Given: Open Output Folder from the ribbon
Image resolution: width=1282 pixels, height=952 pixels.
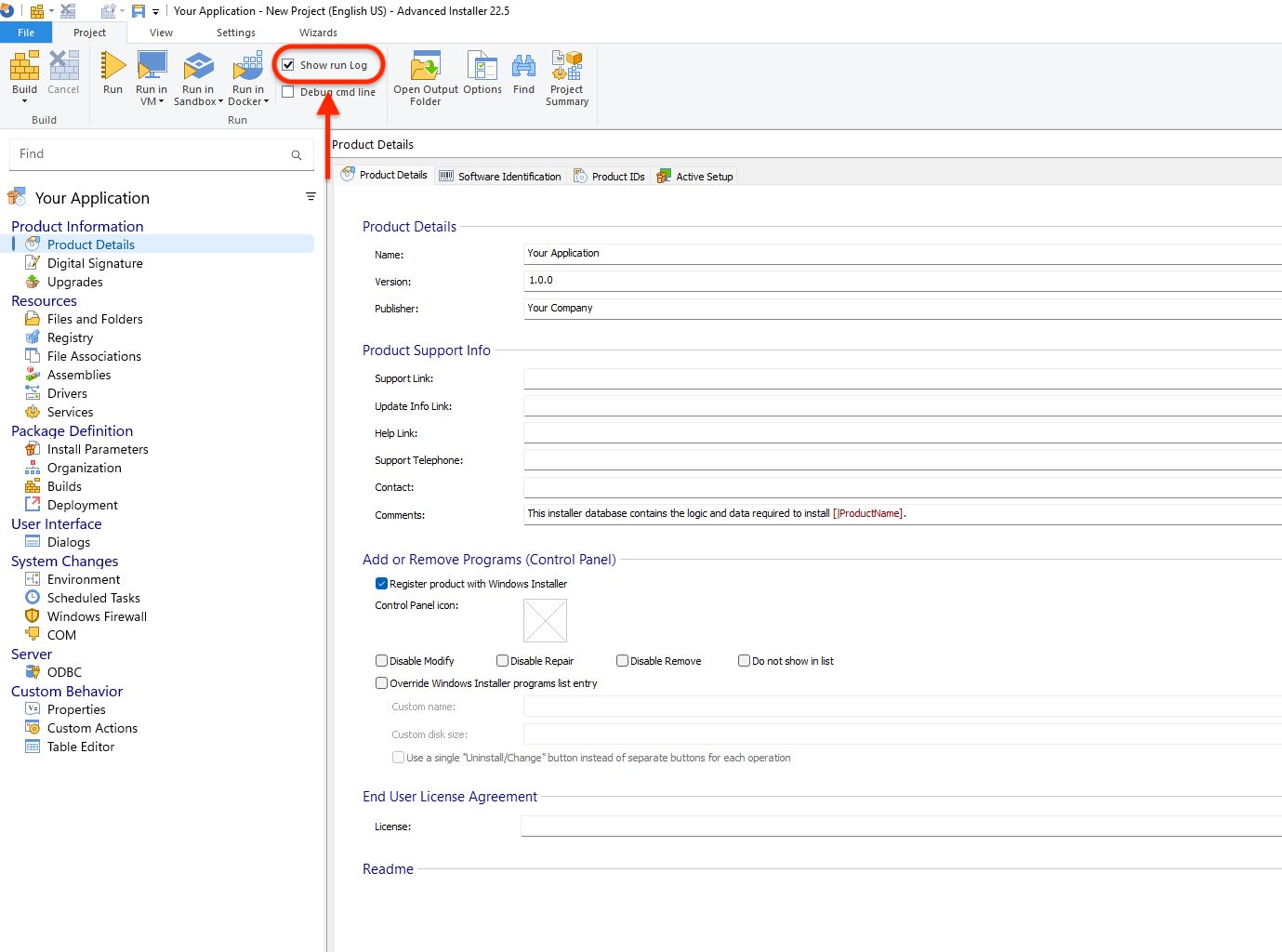Looking at the screenshot, I should pos(425,68).
